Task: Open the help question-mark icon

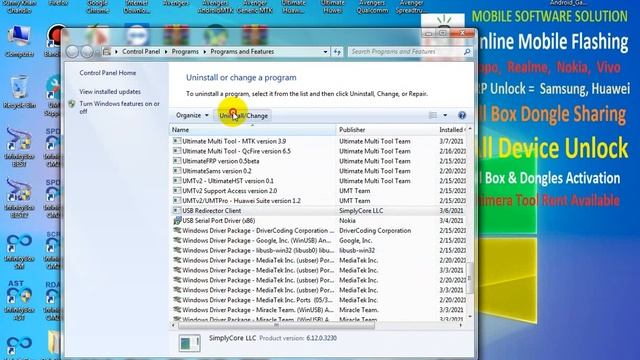Action: tap(462, 116)
